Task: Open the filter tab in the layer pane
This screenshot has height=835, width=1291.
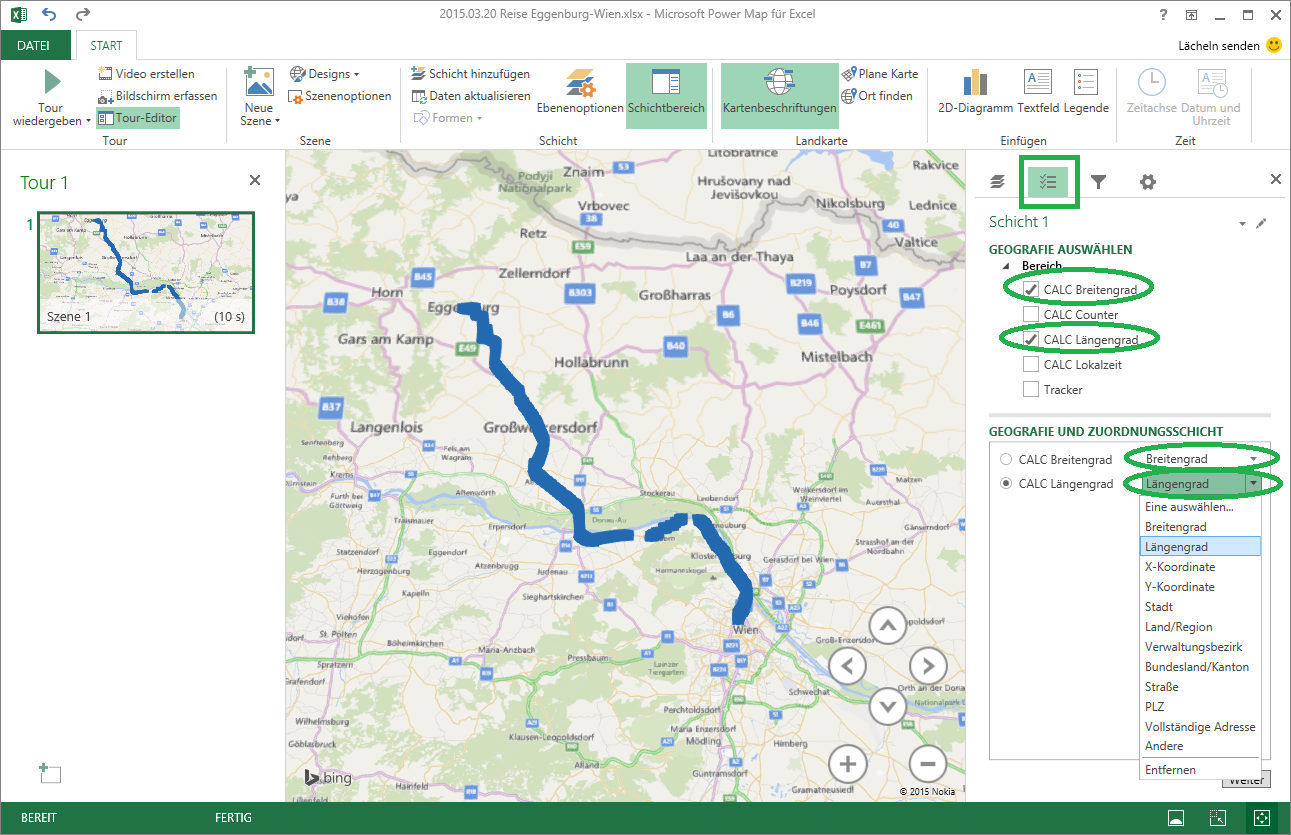Action: point(1098,181)
